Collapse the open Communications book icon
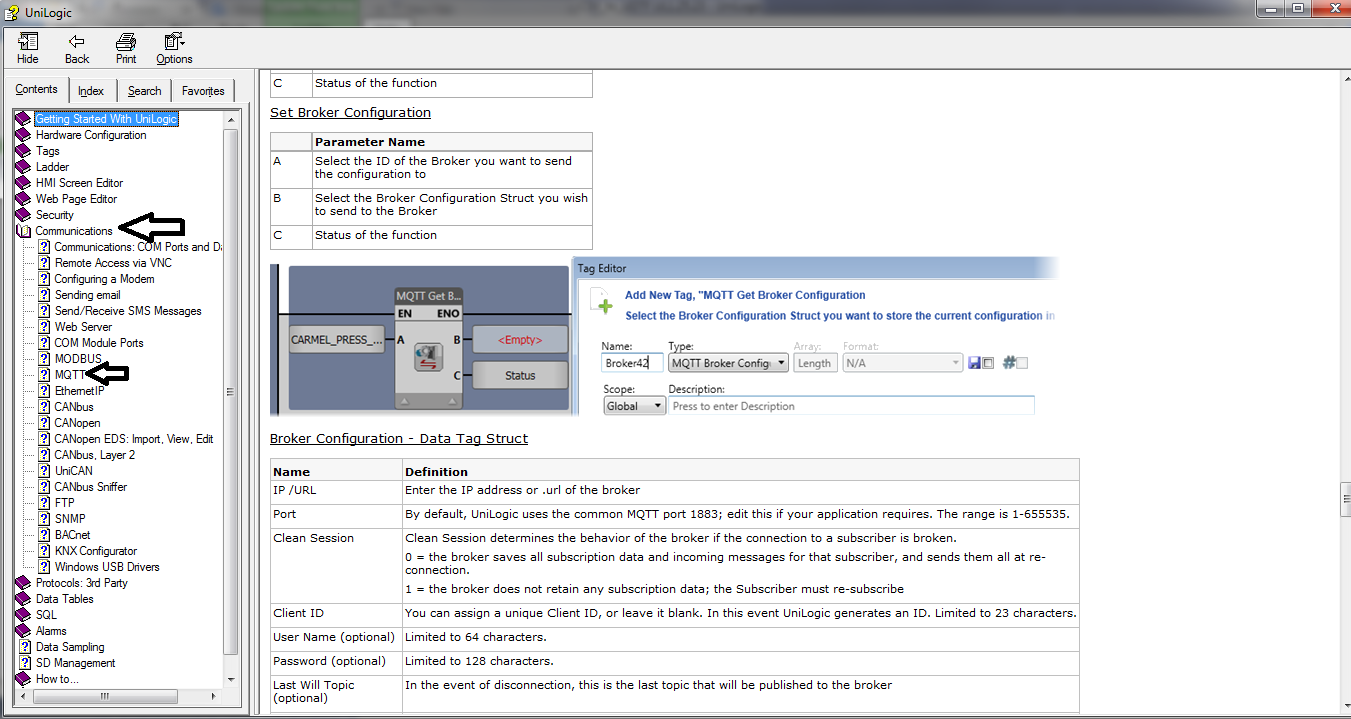The height and width of the screenshot is (719, 1351). 23,231
